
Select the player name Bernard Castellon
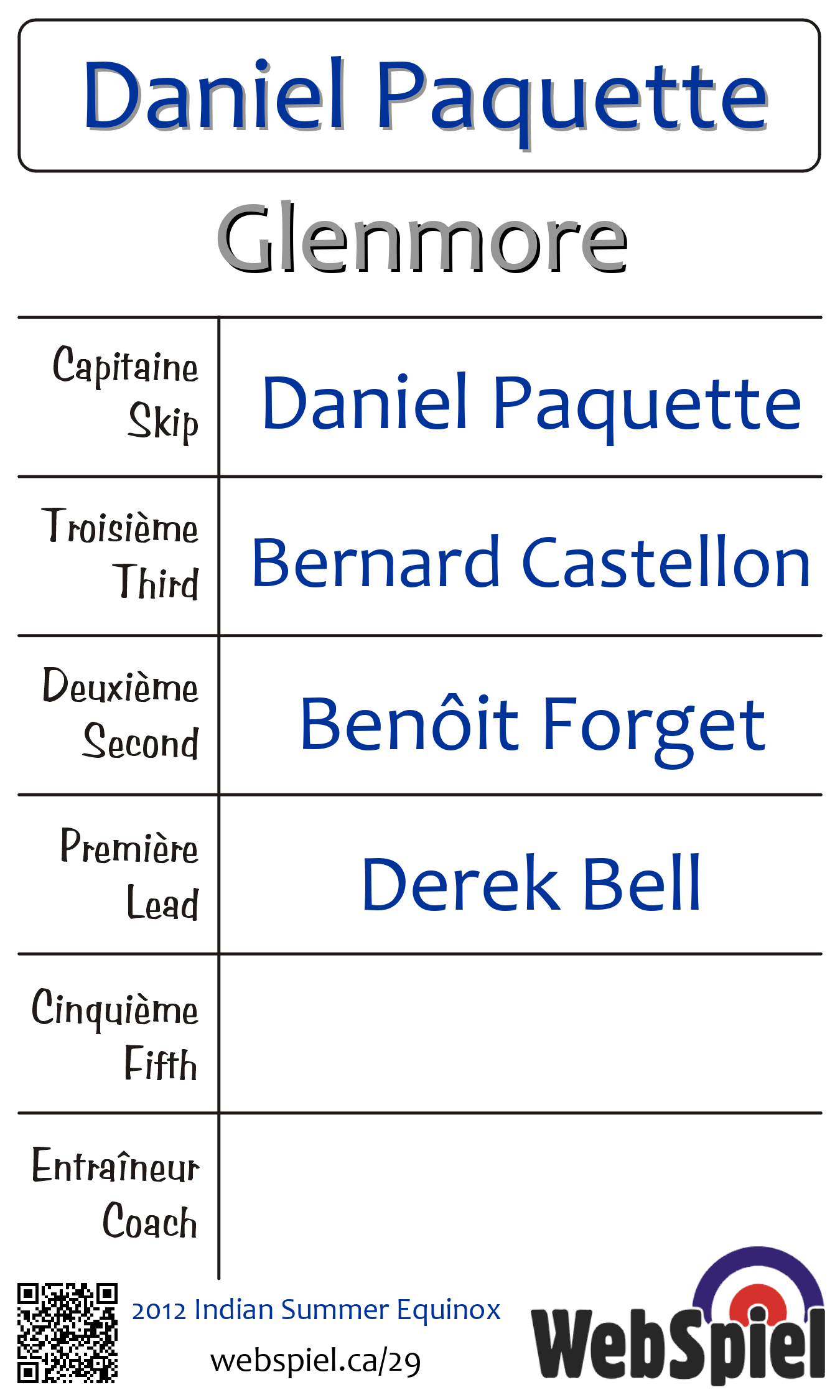pyautogui.click(x=531, y=563)
